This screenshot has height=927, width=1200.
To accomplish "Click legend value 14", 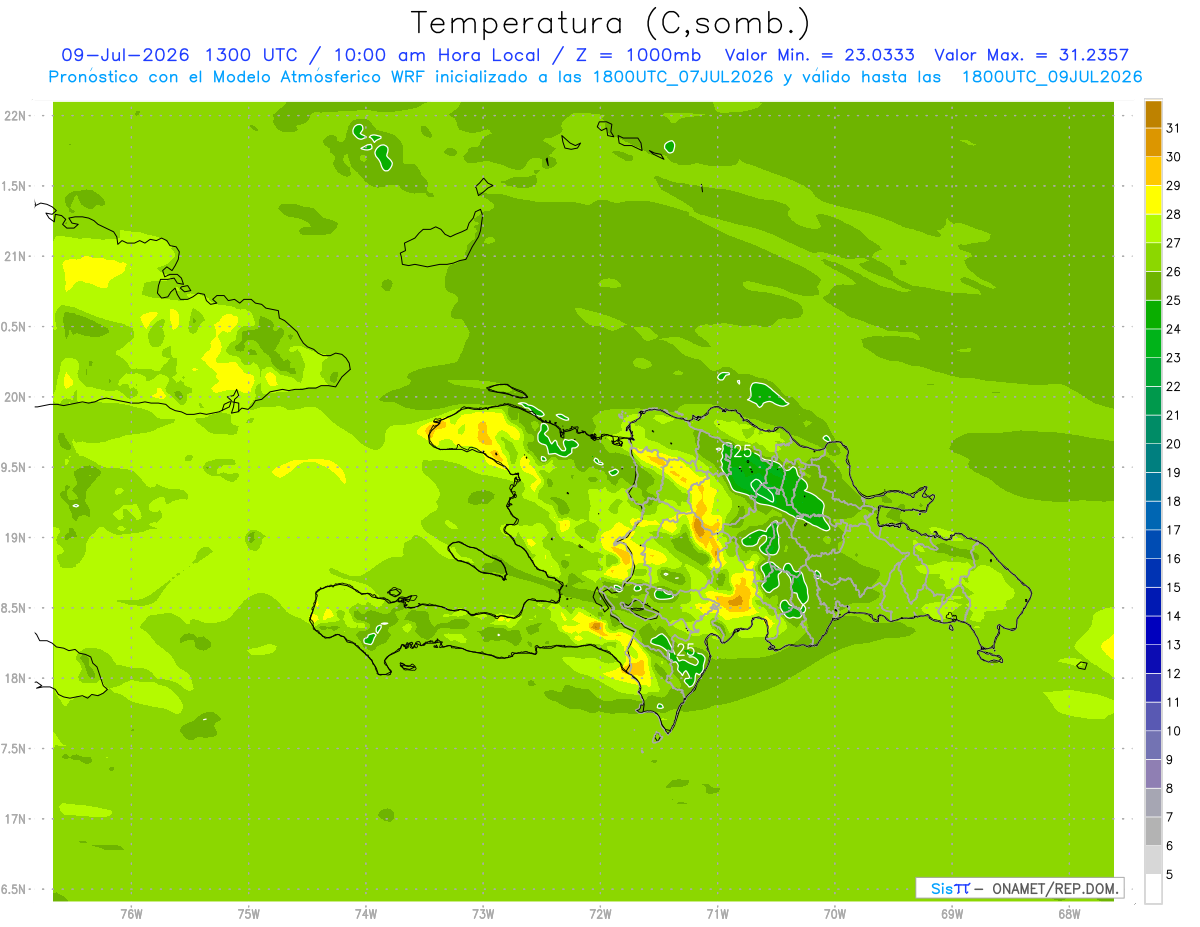I will [1173, 616].
